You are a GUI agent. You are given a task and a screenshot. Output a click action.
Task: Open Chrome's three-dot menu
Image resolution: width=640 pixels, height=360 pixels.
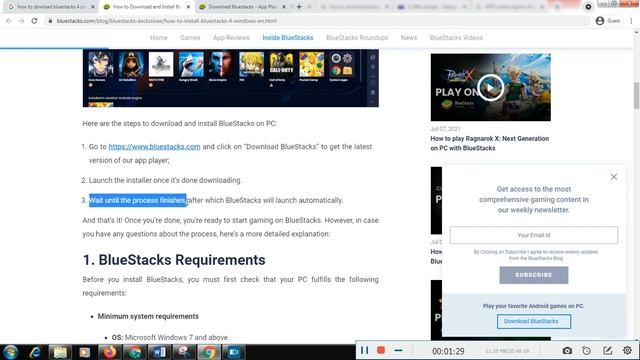point(631,21)
